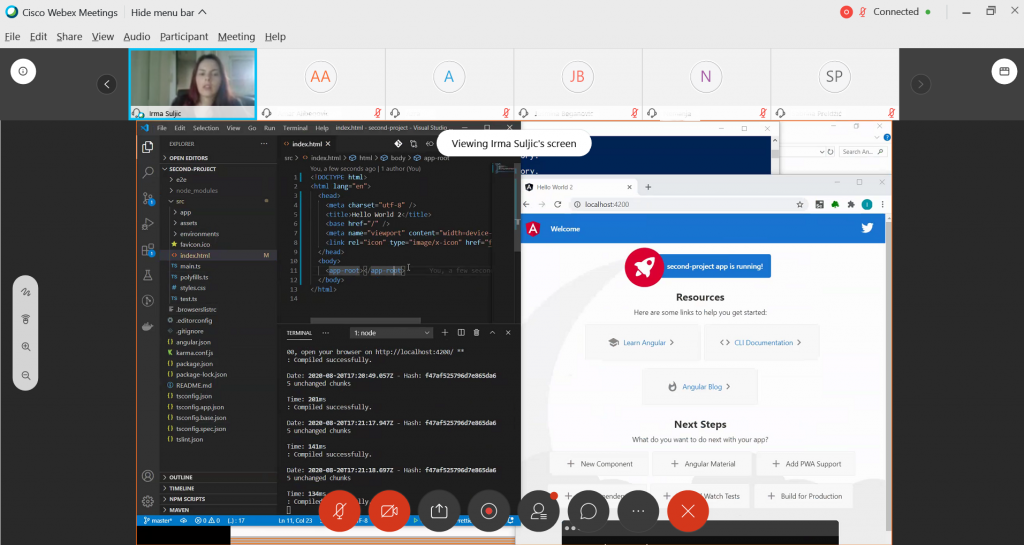
Task: Click the annotate tool in left panel
Action: pyautogui.click(x=26, y=293)
